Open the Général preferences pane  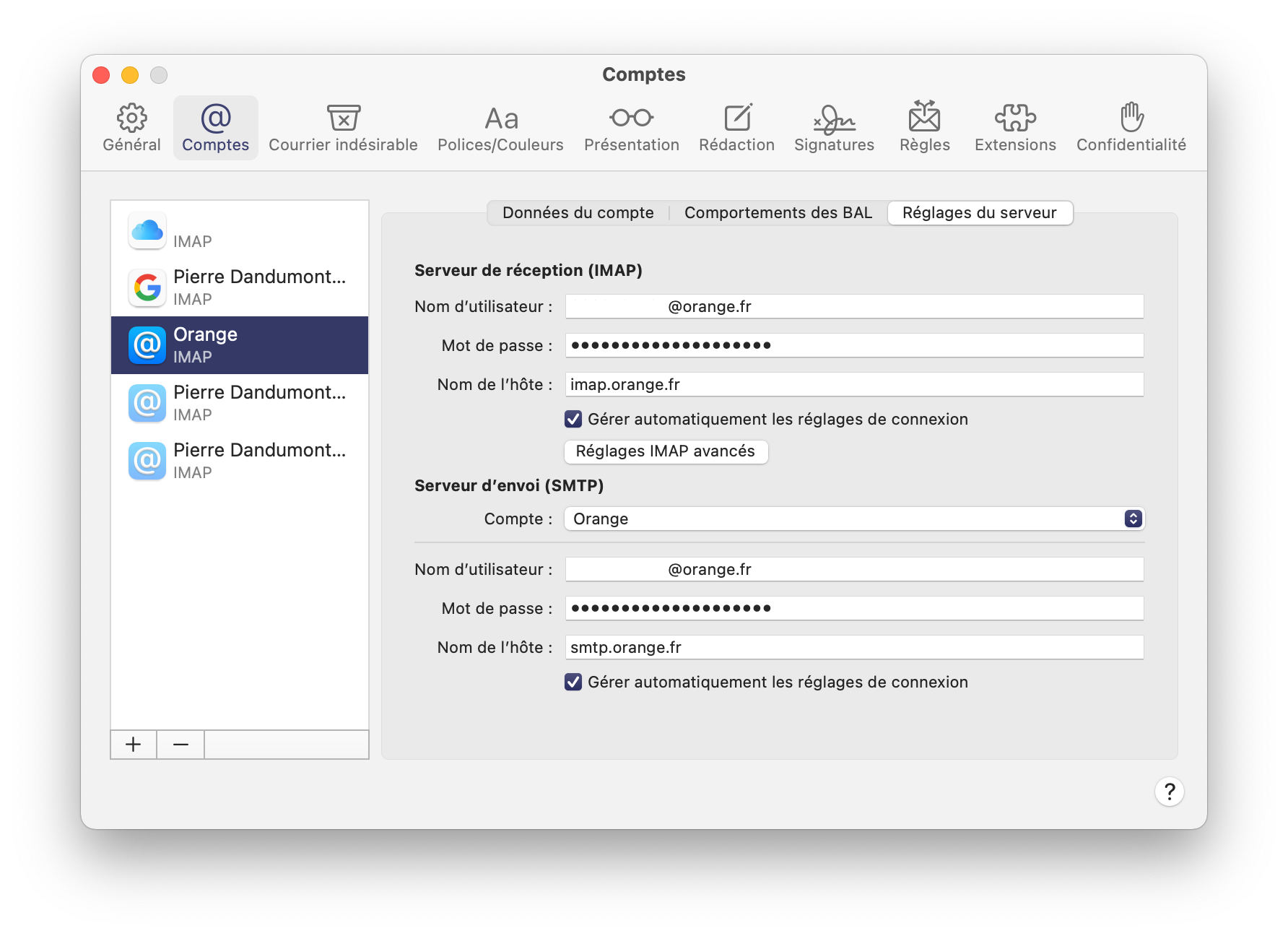point(131,128)
